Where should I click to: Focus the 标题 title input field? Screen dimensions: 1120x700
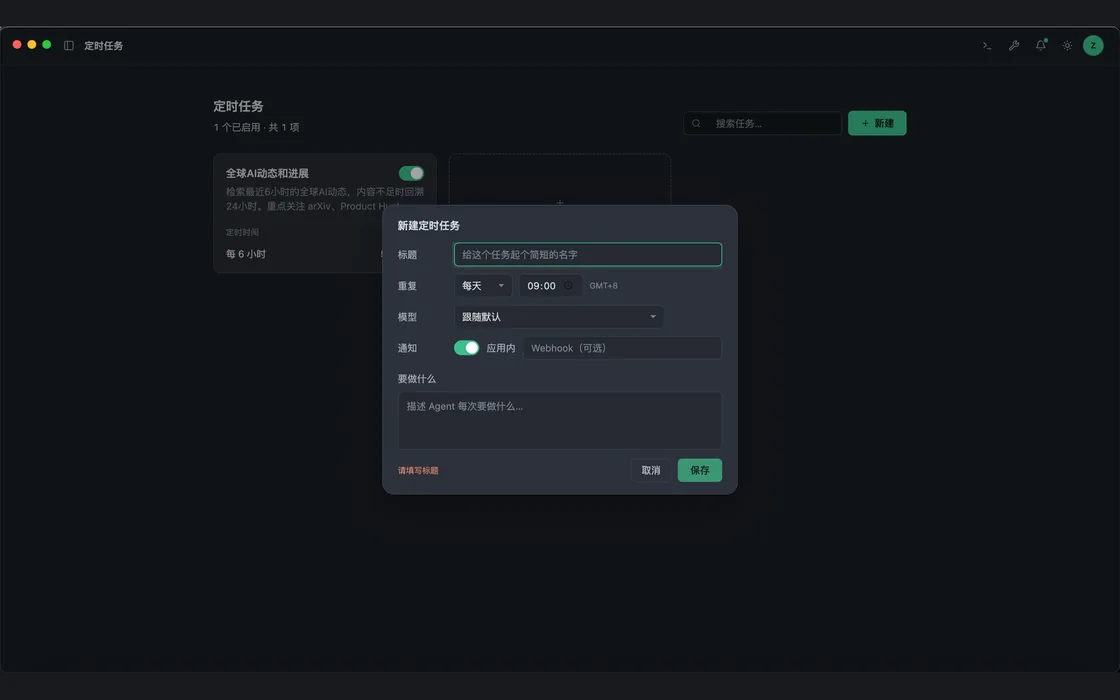click(x=588, y=254)
